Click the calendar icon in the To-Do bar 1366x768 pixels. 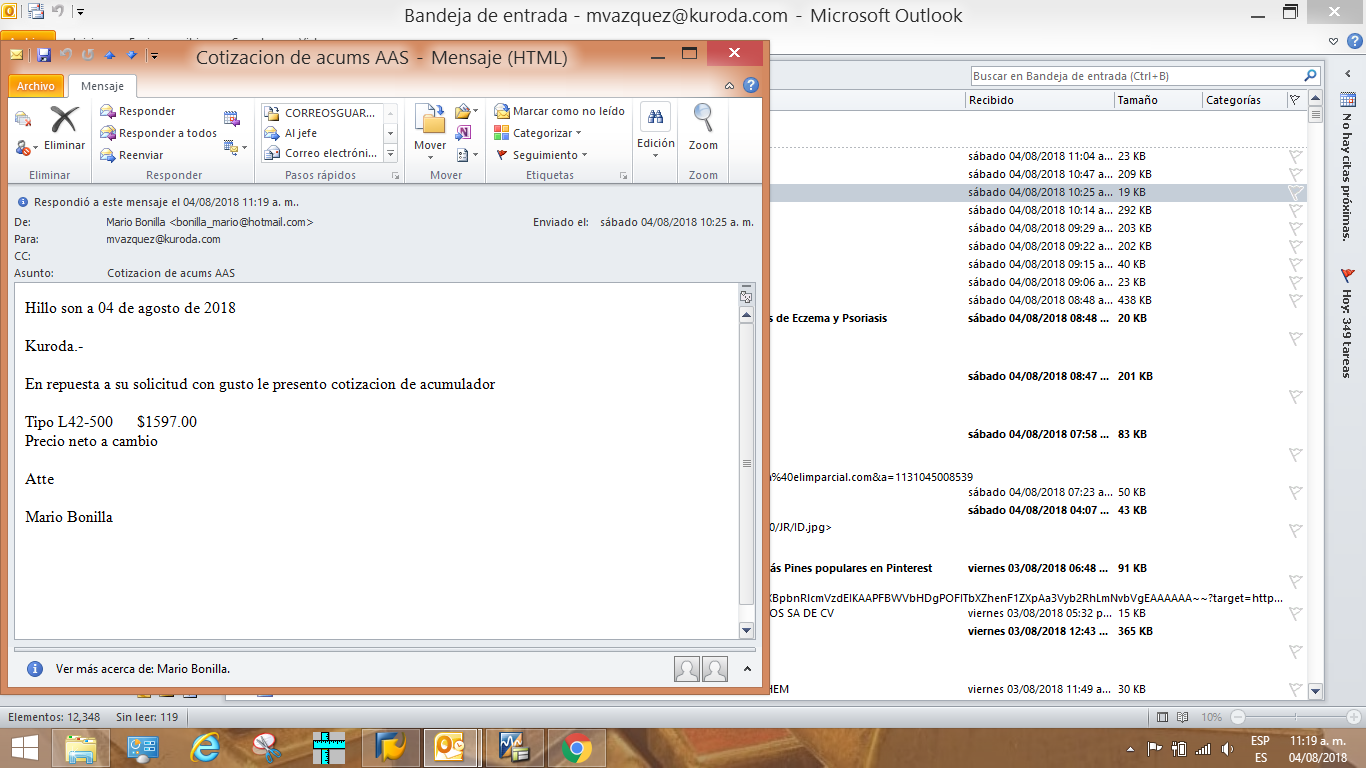[1347, 99]
